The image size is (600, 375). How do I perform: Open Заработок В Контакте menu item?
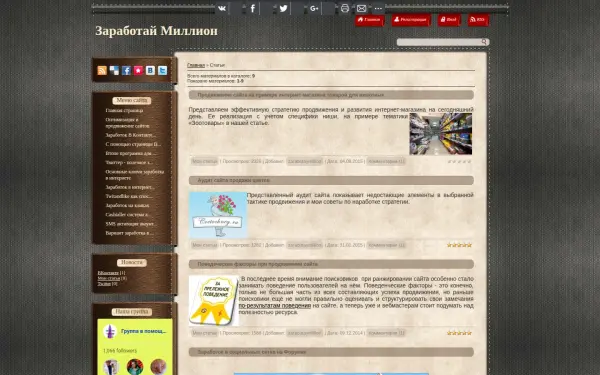(x=130, y=135)
